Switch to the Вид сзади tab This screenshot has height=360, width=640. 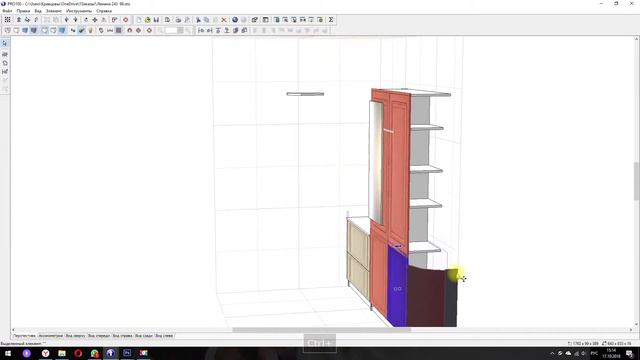tap(144, 336)
